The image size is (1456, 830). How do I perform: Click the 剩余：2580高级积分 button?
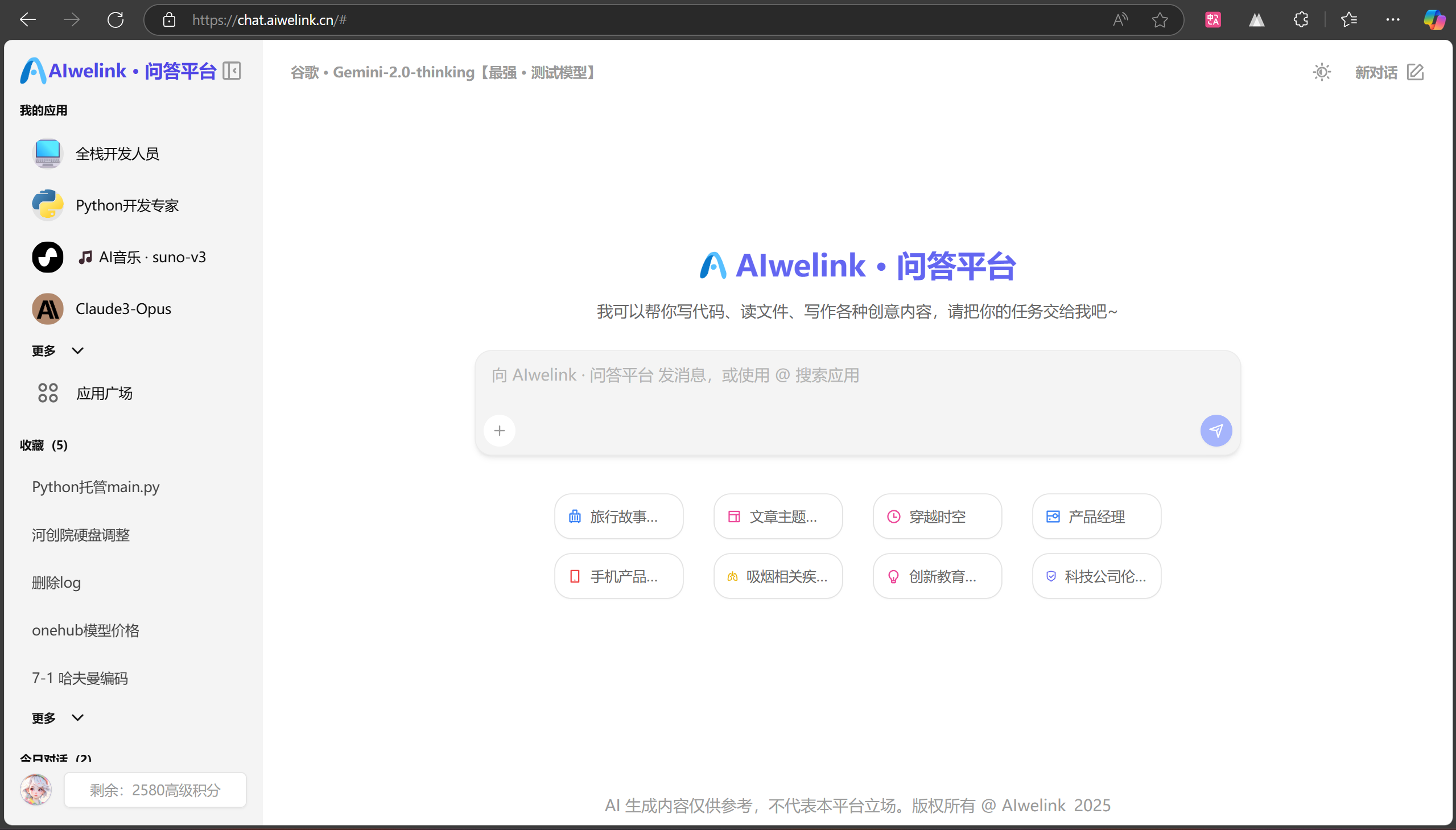point(155,790)
